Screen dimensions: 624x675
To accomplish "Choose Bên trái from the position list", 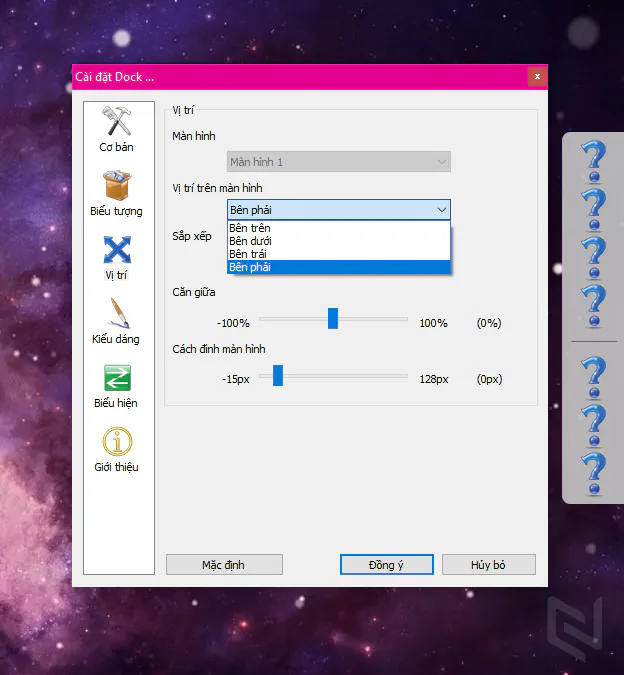I will pyautogui.click(x=339, y=254).
